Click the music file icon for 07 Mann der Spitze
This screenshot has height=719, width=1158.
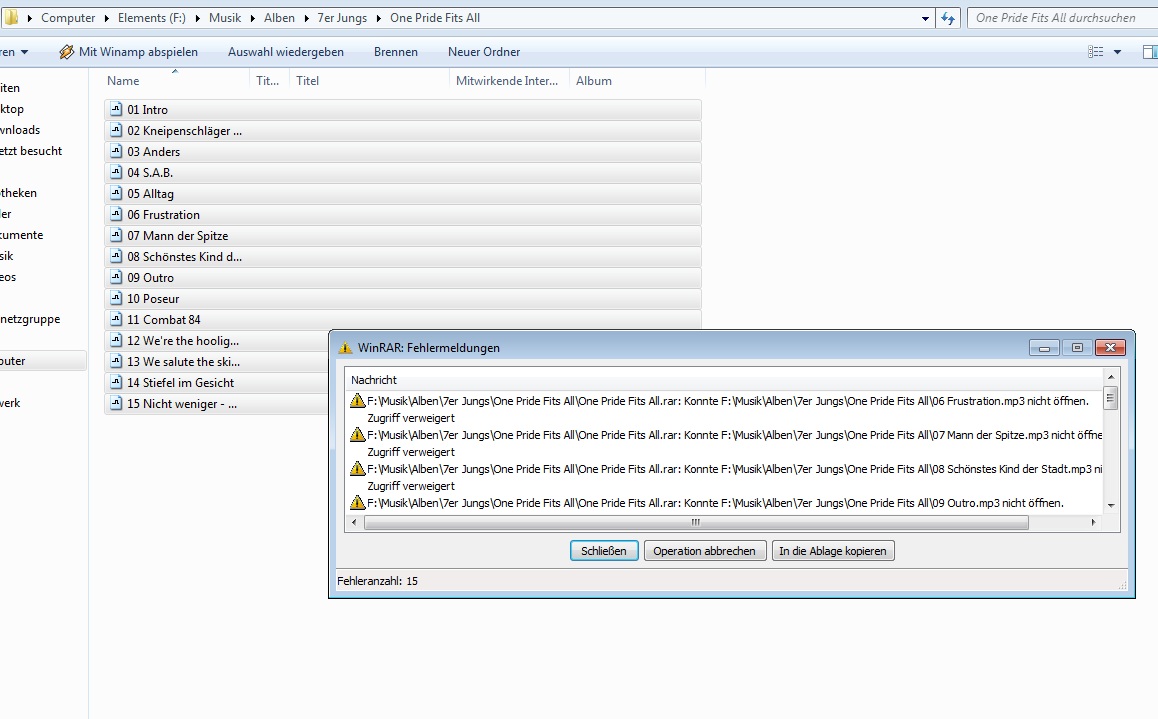click(116, 235)
